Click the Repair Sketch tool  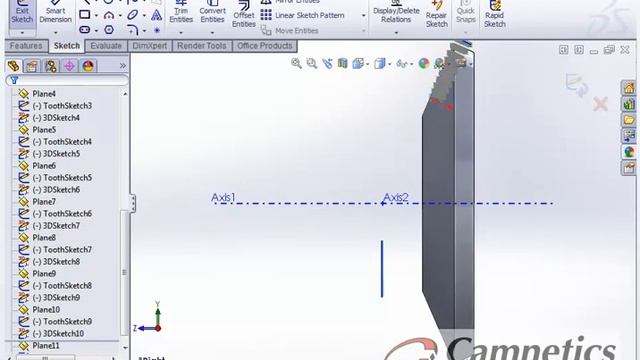[436, 15]
